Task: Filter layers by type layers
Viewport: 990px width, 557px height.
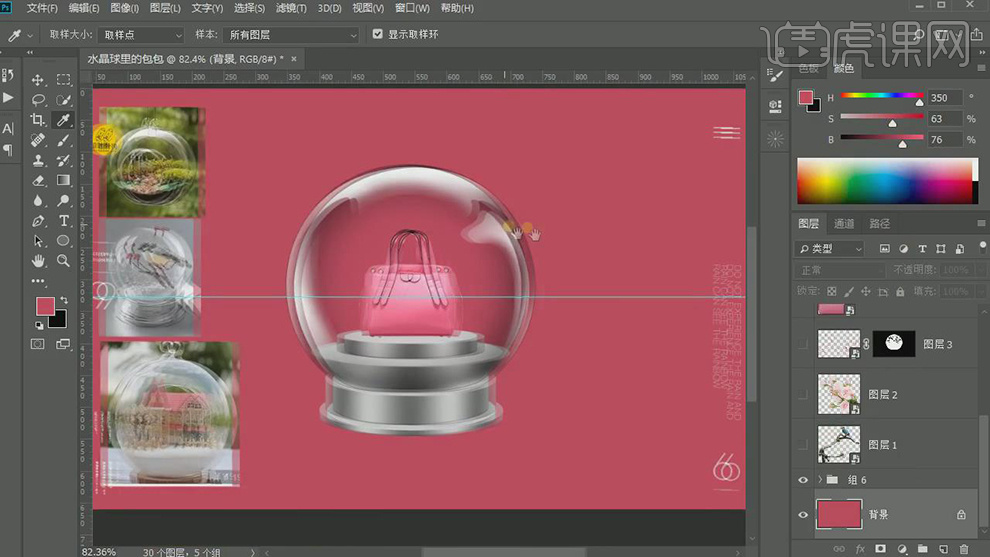Action: coord(922,249)
